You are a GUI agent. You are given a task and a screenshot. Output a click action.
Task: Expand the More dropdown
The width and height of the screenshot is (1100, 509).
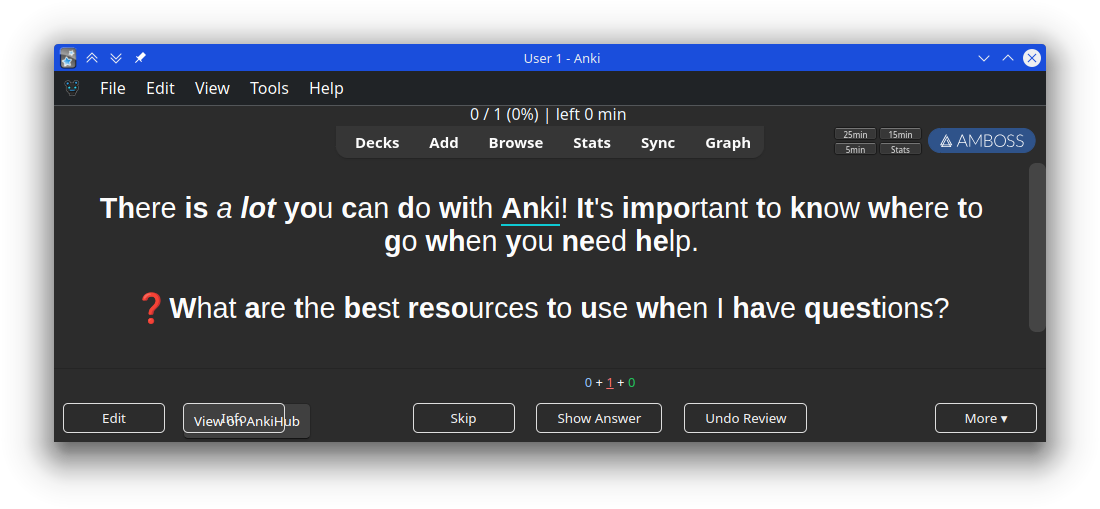pyautogui.click(x=985, y=418)
